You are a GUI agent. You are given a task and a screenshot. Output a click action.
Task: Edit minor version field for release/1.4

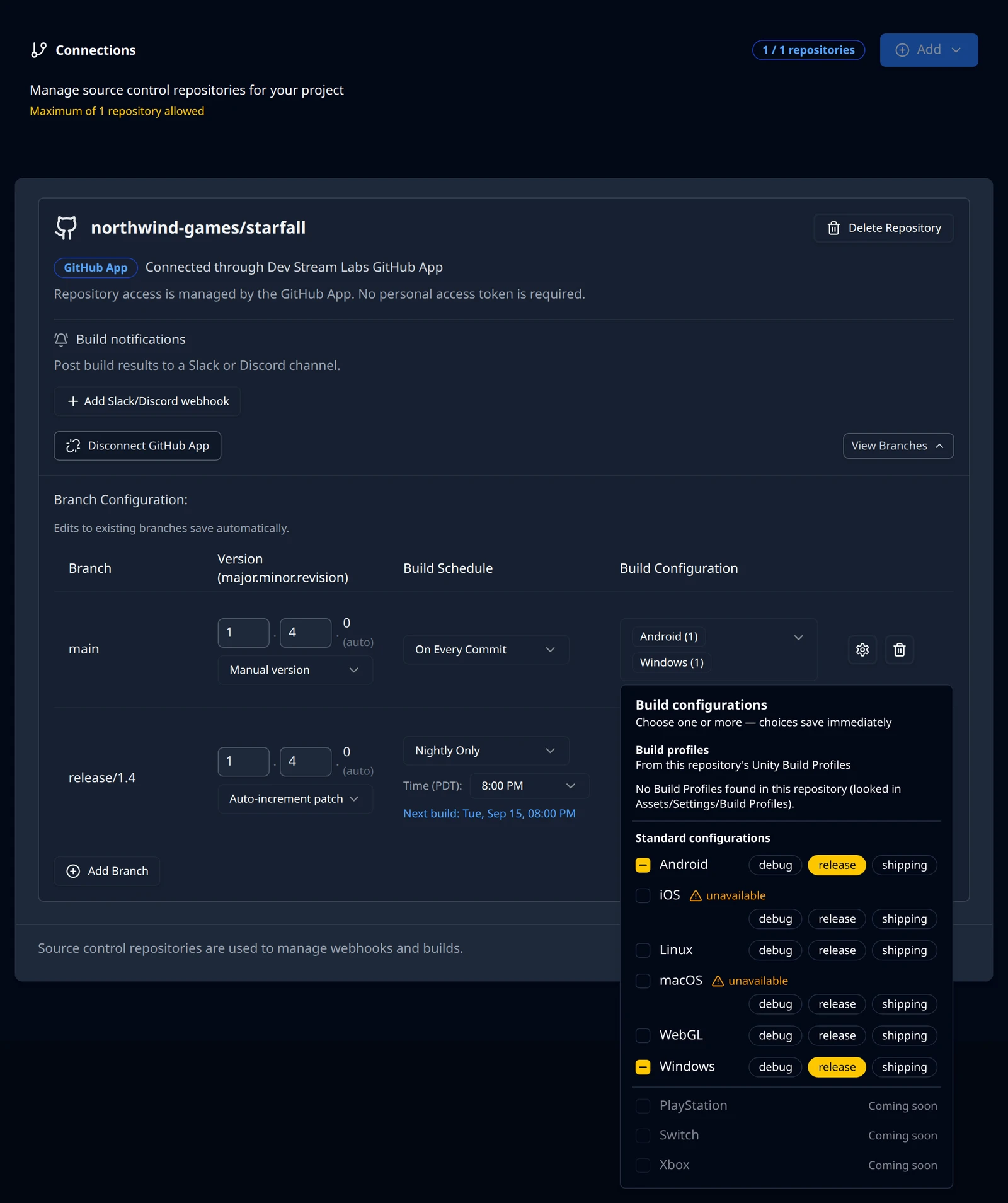click(306, 762)
